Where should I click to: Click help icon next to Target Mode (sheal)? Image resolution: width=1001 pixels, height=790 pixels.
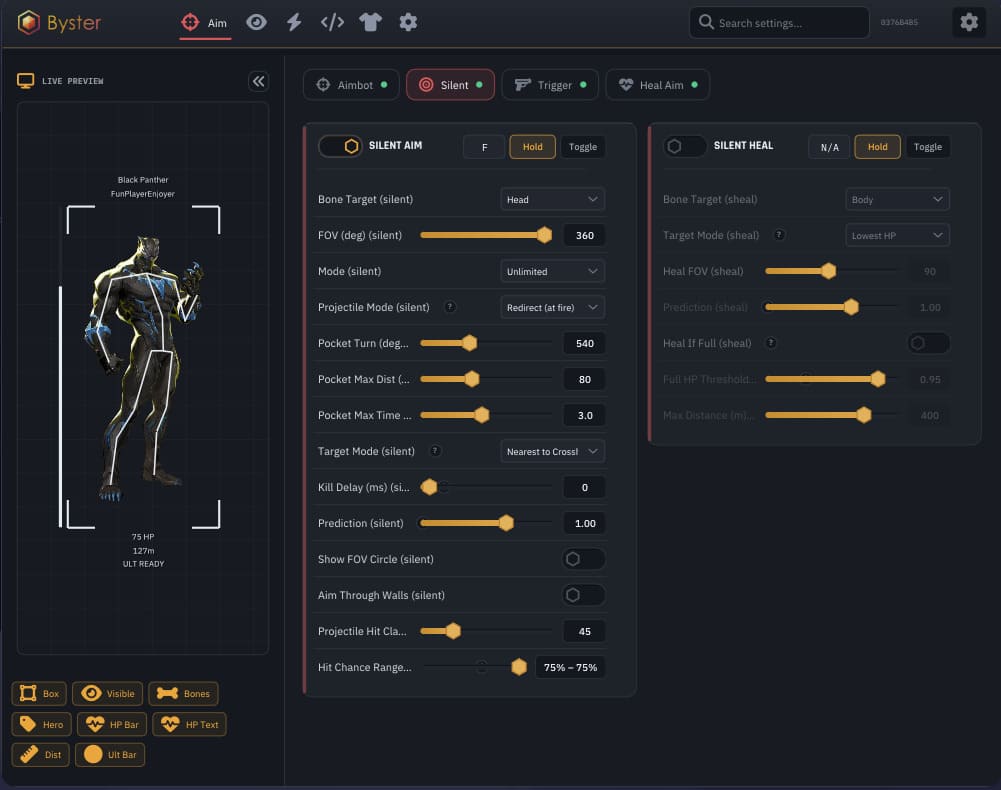(779, 235)
